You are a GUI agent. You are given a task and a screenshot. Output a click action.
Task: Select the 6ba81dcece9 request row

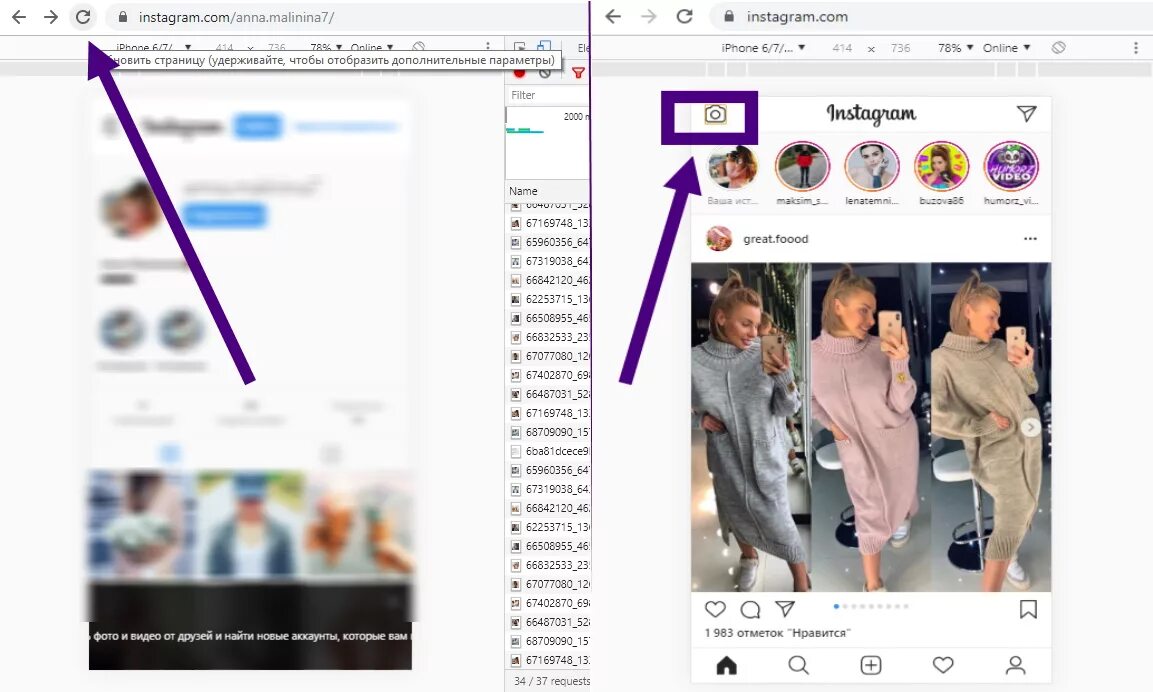click(x=549, y=451)
